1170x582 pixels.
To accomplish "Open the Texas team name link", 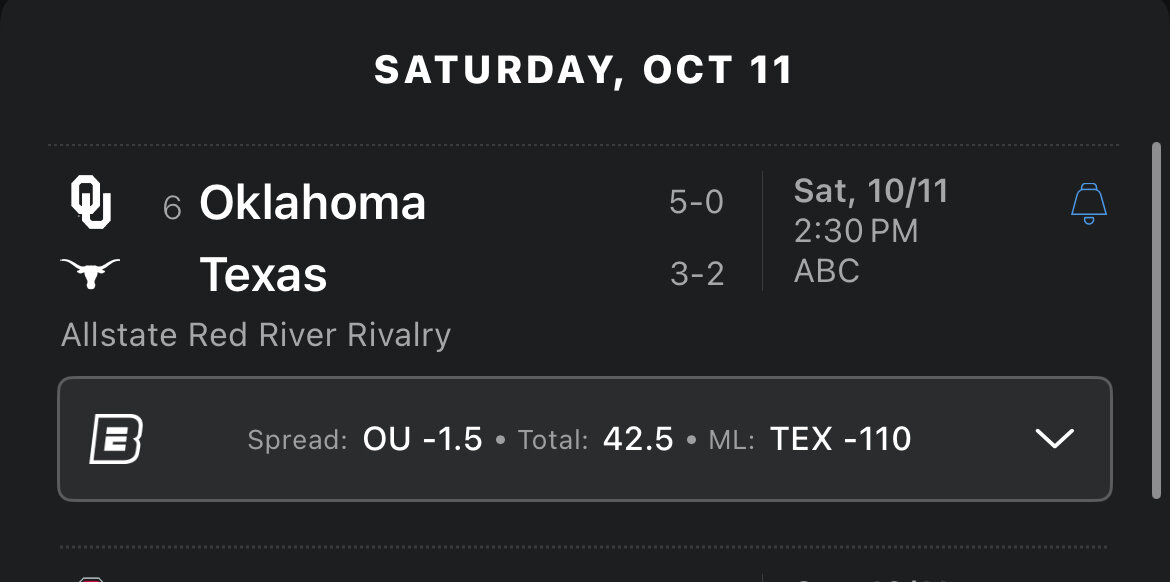I will (263, 274).
